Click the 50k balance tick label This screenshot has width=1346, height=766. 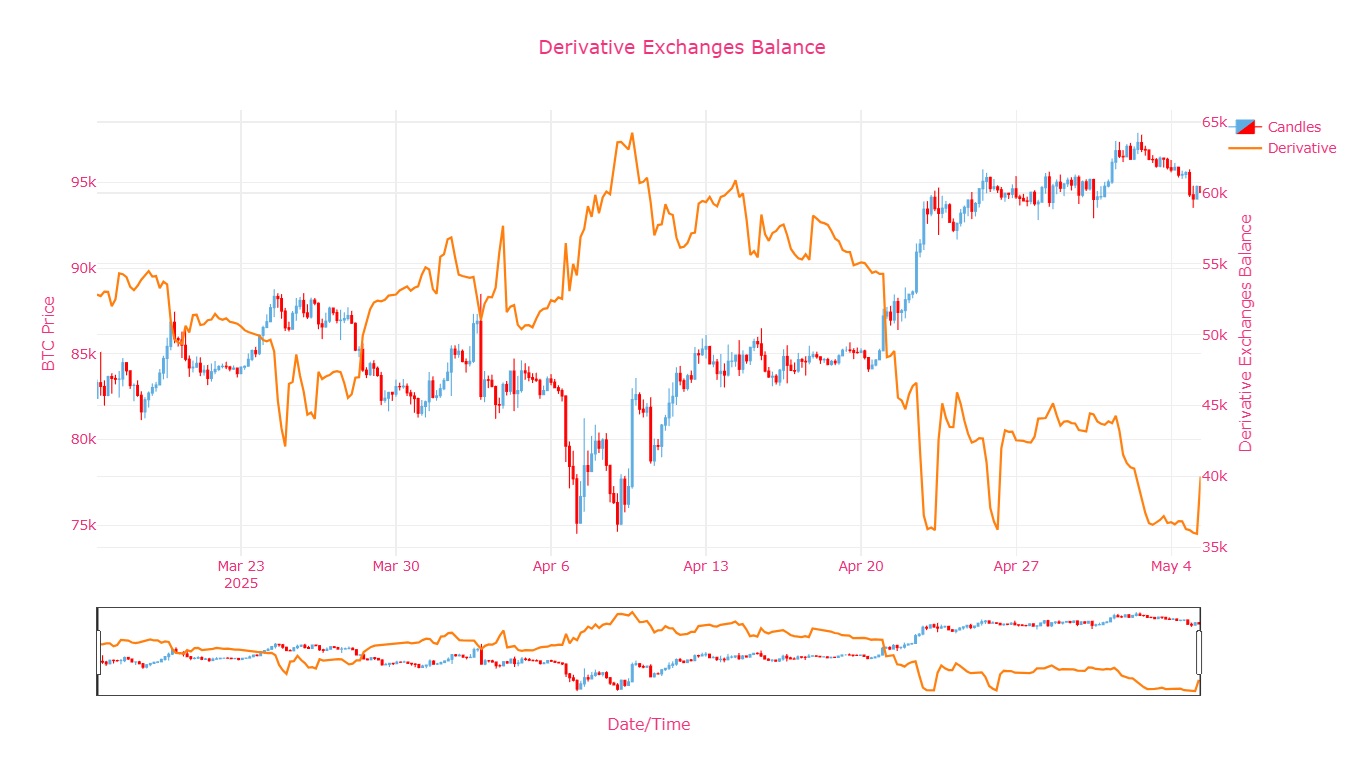[x=1214, y=335]
